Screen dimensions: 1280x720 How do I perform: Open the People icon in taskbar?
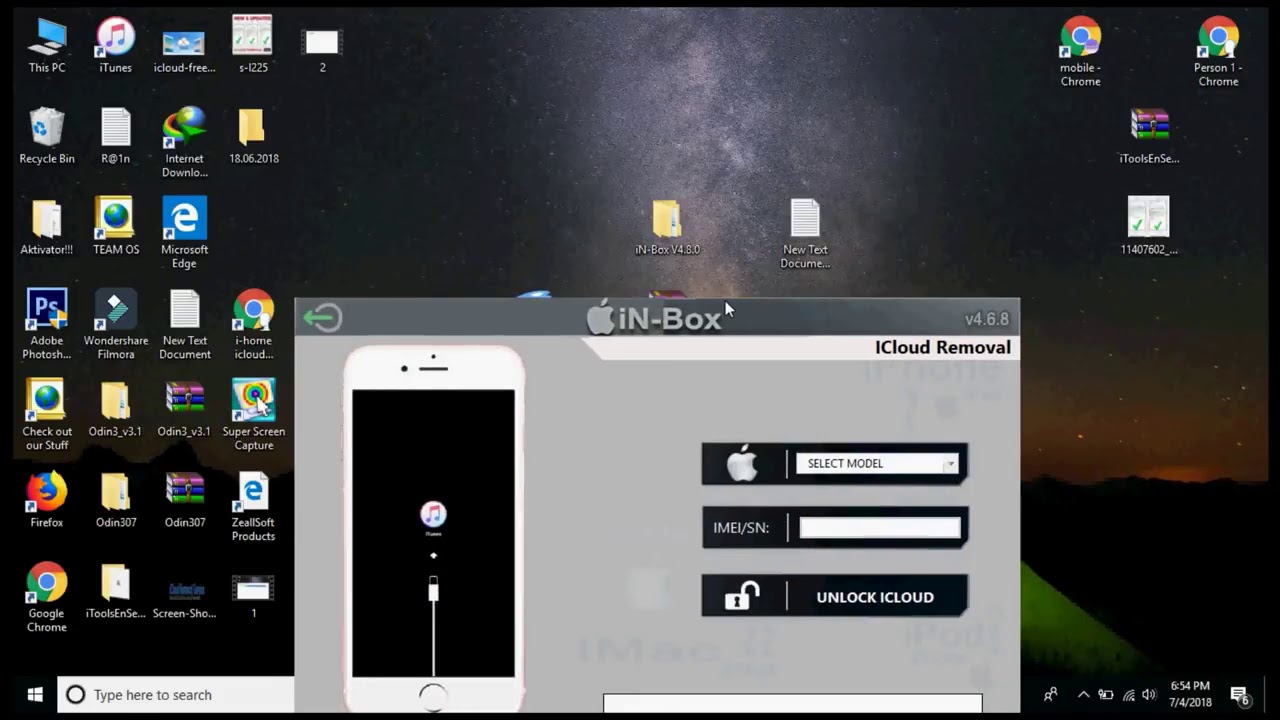tap(1050, 695)
